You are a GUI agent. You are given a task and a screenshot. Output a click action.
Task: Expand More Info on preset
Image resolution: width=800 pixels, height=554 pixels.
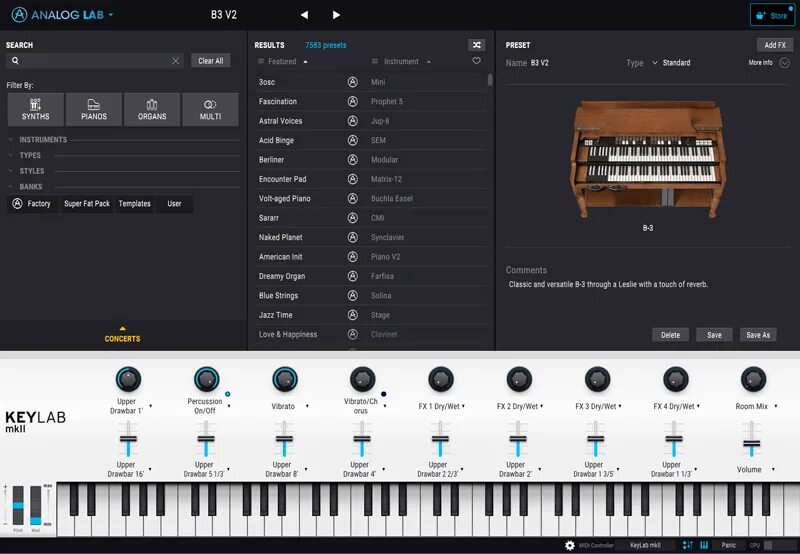(785, 63)
